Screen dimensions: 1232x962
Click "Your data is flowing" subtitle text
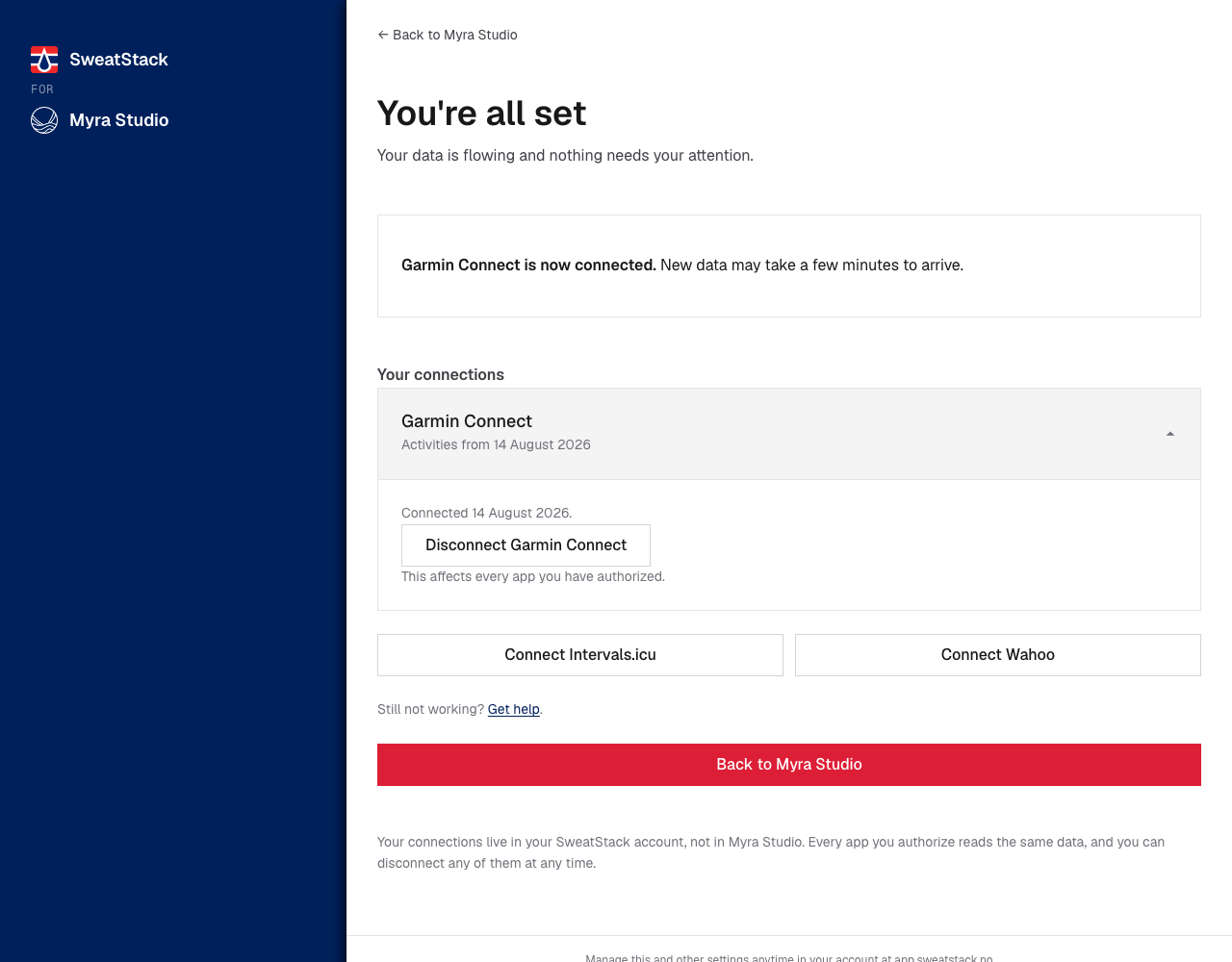pos(565,156)
